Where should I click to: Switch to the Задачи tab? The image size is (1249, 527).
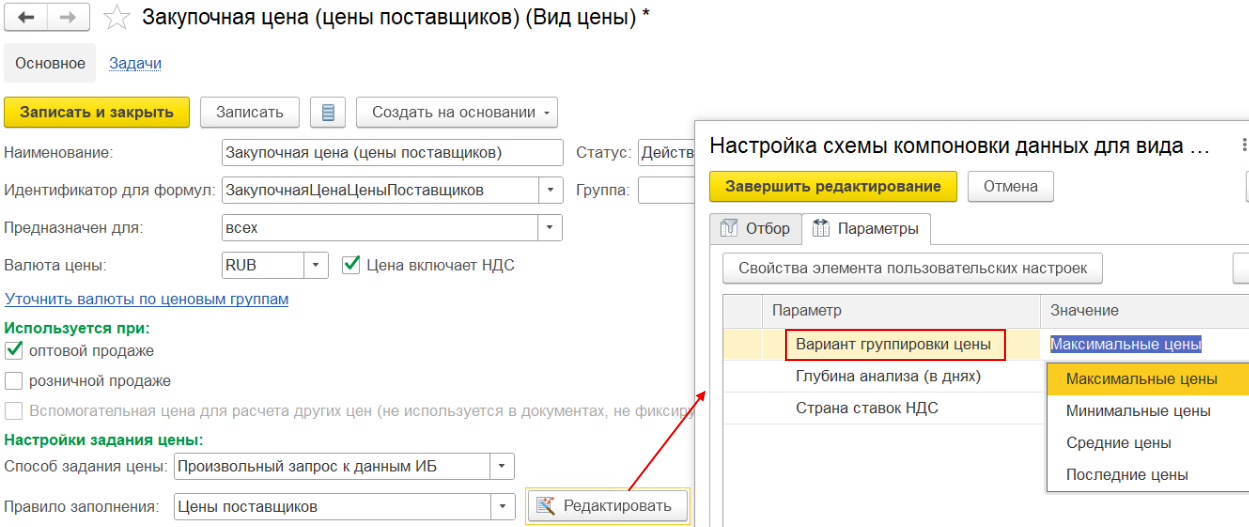coord(135,63)
